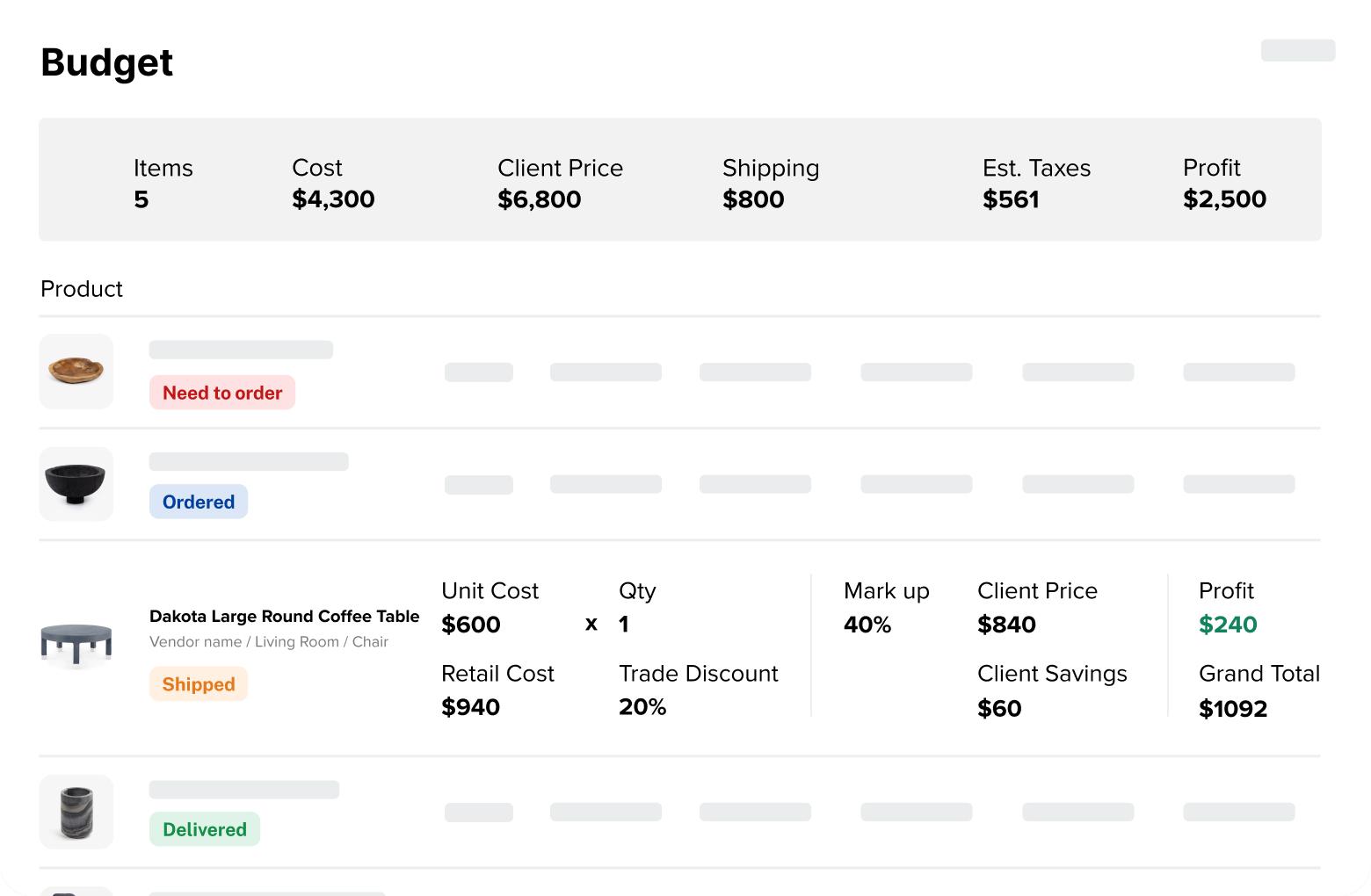Change the 'Shipped' status badge

tap(199, 684)
